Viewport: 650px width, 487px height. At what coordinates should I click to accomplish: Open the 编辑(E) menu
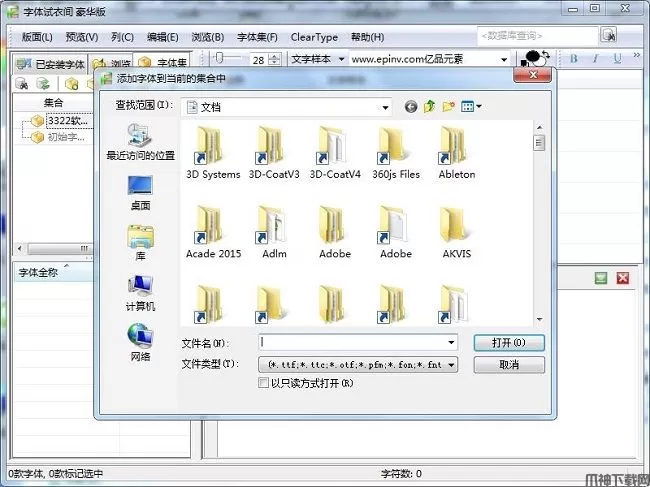click(162, 37)
